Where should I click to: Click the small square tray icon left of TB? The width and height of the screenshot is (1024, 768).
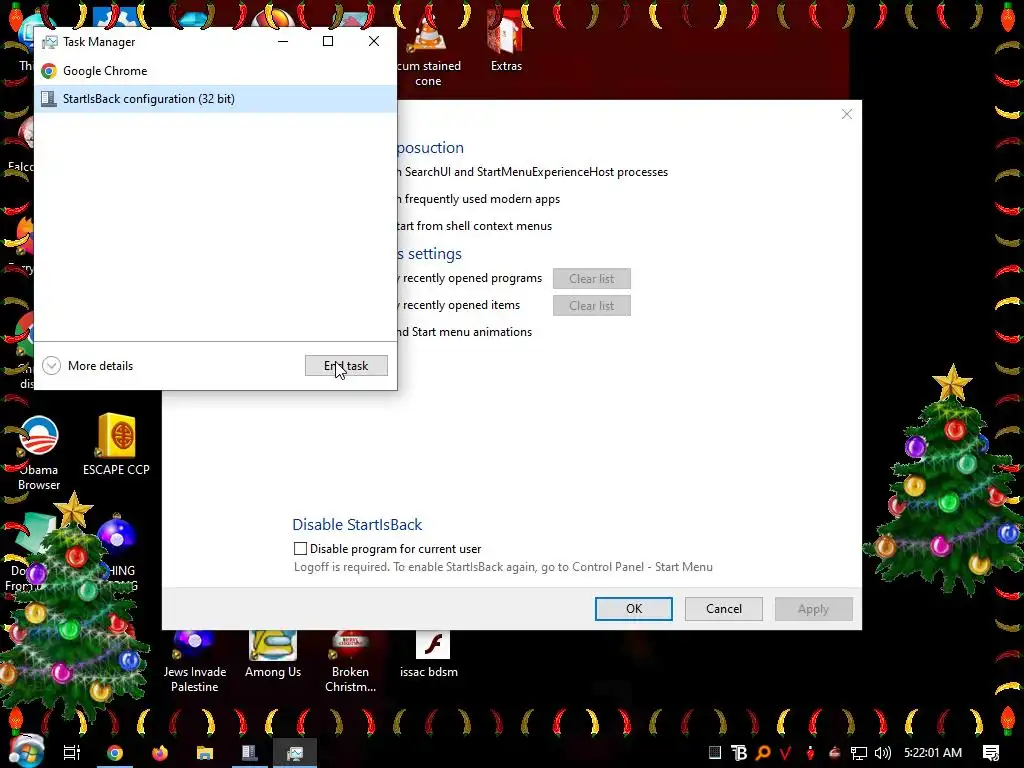point(715,752)
